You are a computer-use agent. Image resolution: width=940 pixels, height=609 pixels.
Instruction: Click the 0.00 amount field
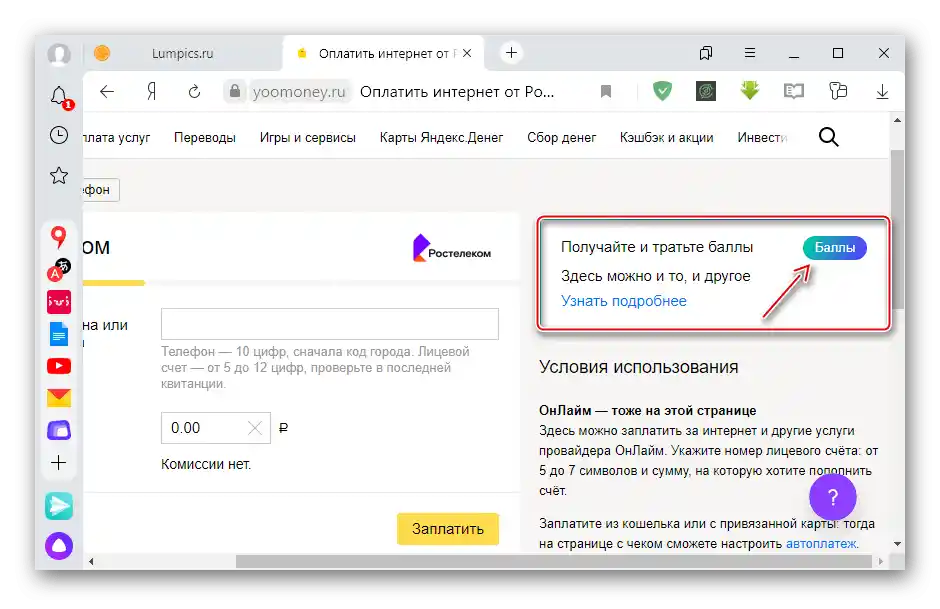[x=216, y=428]
